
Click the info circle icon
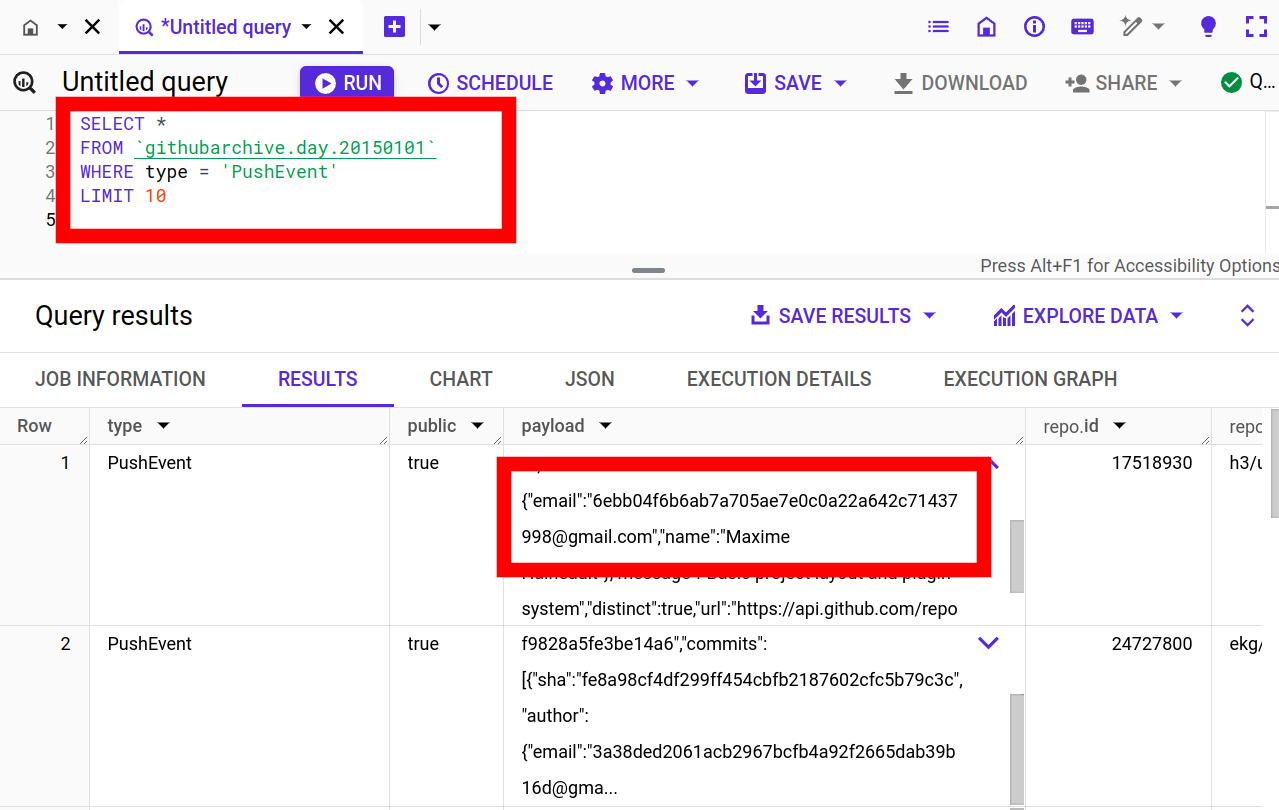[x=1034, y=27]
